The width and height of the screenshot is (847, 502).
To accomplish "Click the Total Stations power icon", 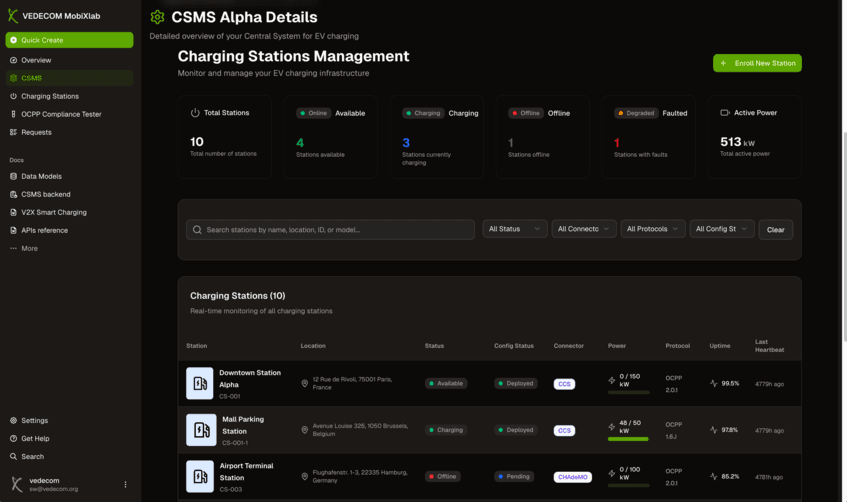I will pyautogui.click(x=195, y=113).
